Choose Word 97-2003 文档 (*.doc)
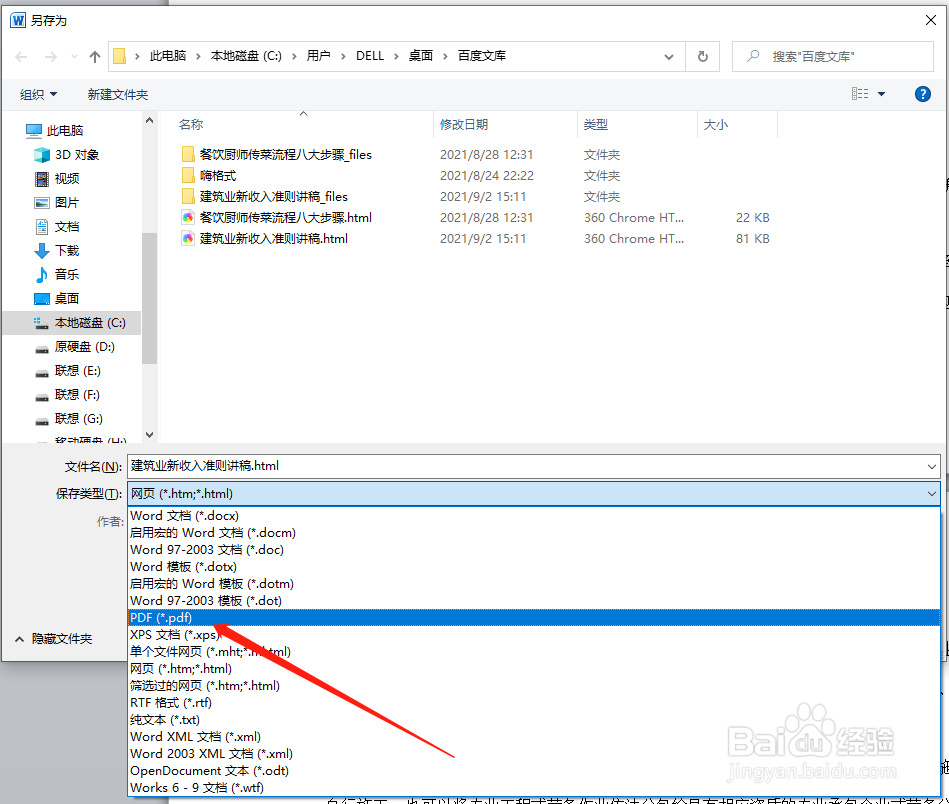Screen dimensions: 949x804 [534, 550]
